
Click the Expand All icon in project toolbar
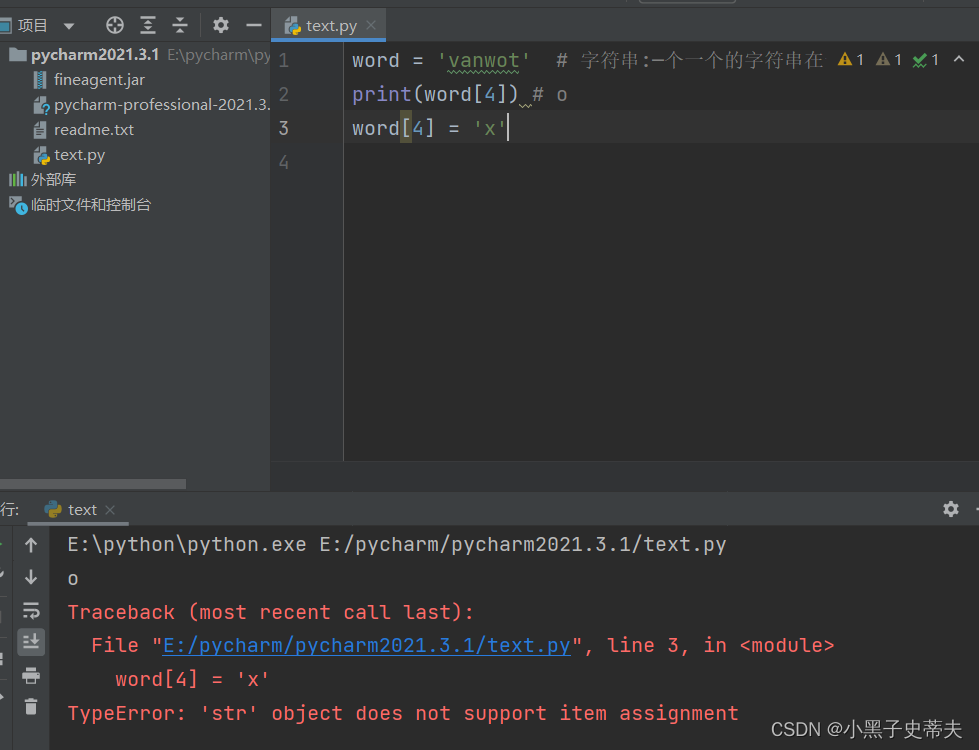pos(148,26)
